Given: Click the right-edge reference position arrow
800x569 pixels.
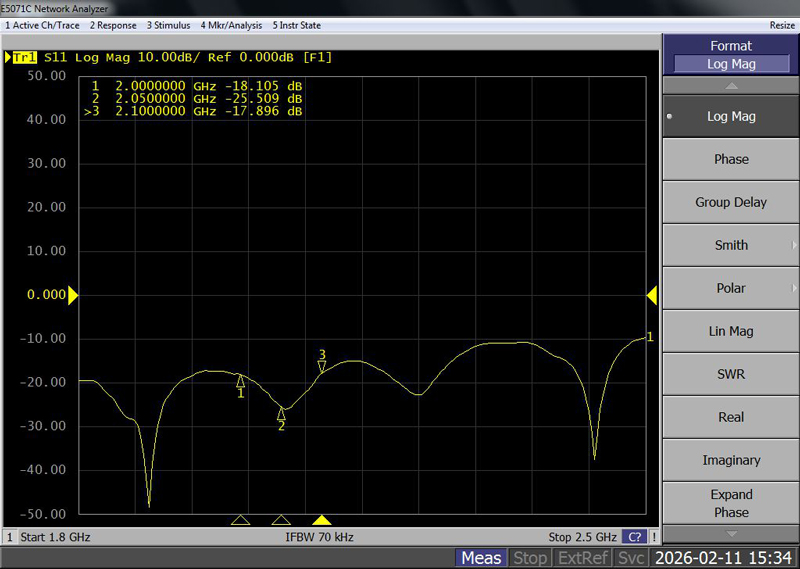Looking at the screenshot, I should [651, 295].
